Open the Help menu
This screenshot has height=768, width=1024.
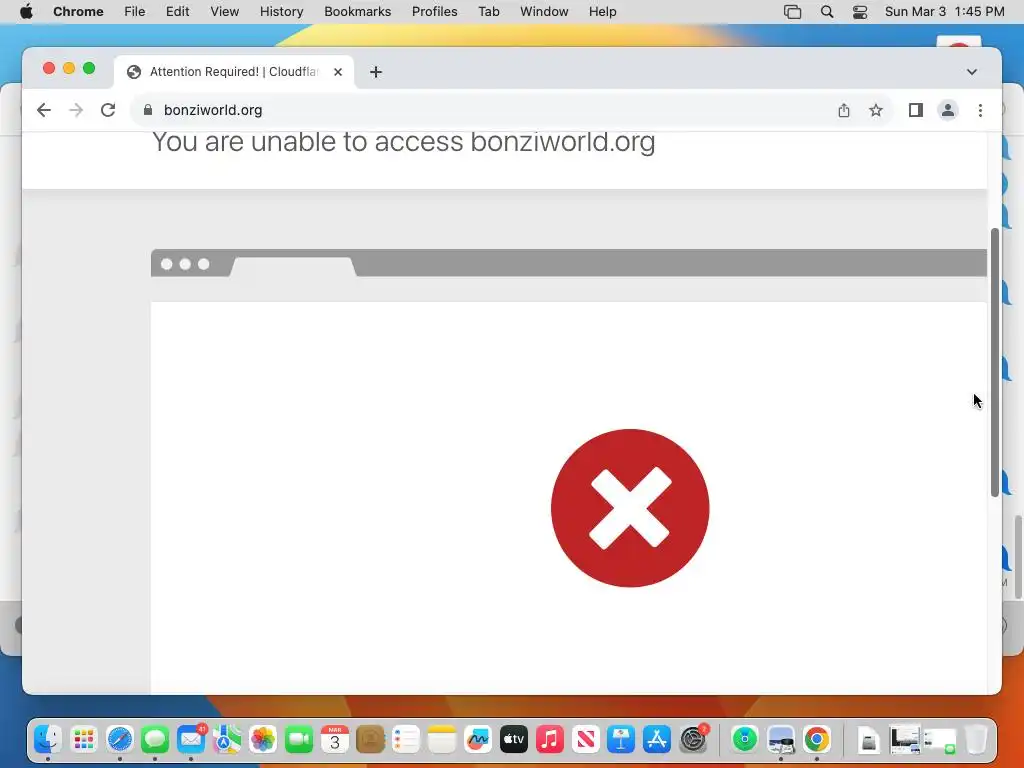pos(602,12)
